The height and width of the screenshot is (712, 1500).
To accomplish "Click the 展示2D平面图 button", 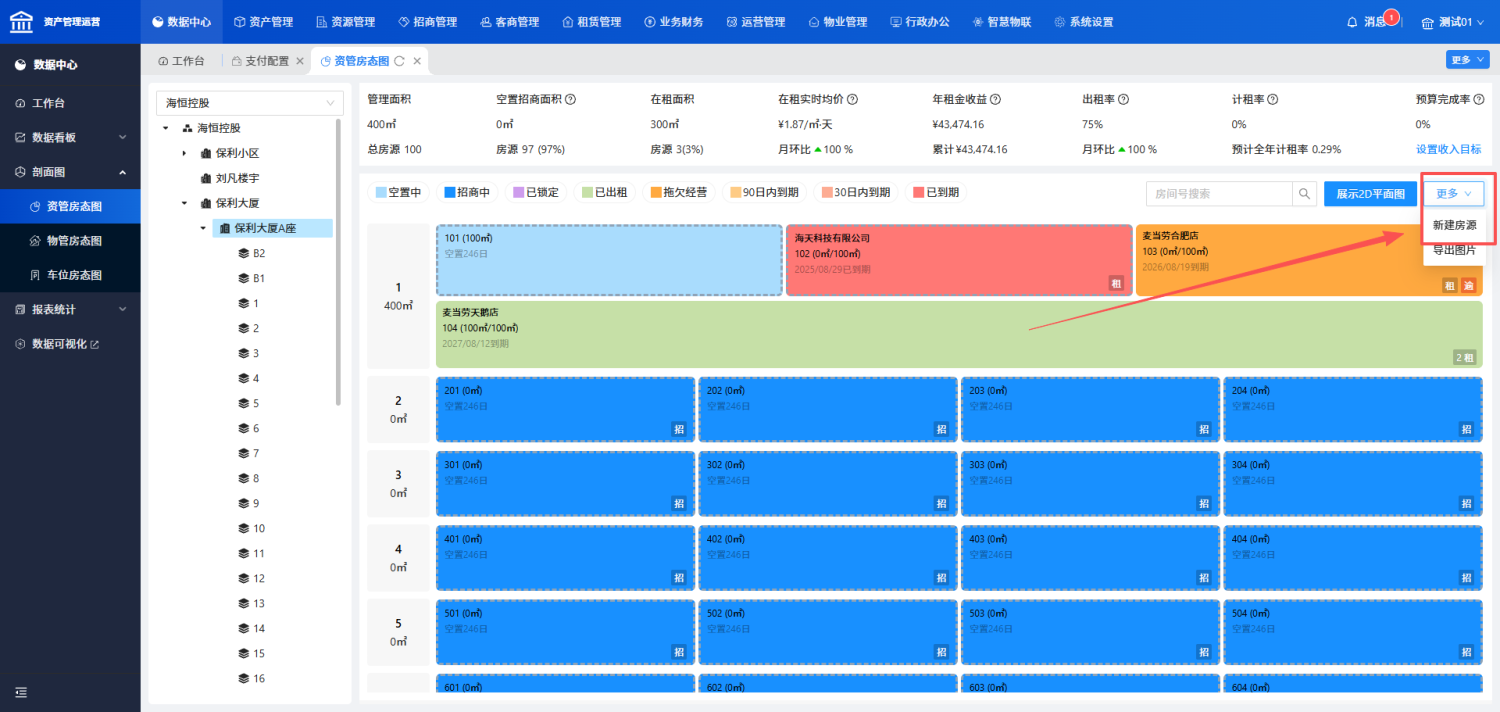I will 1370,194.
